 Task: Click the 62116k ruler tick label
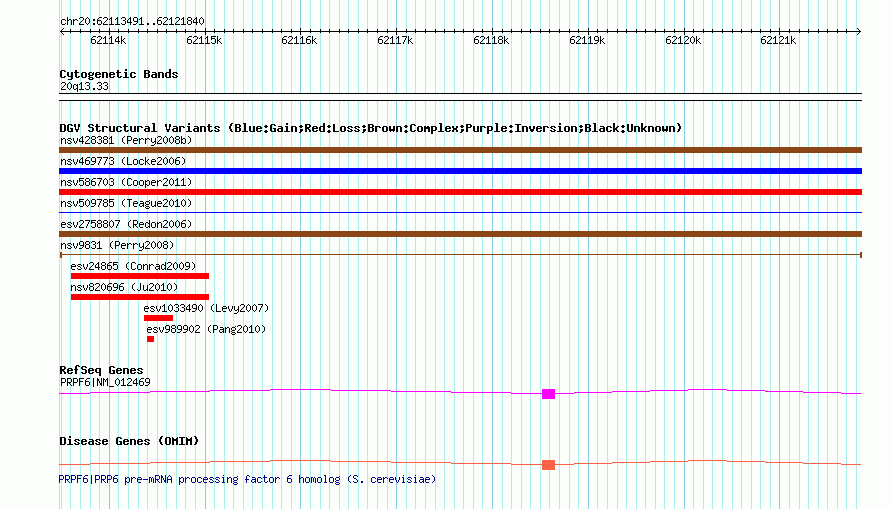click(299, 40)
